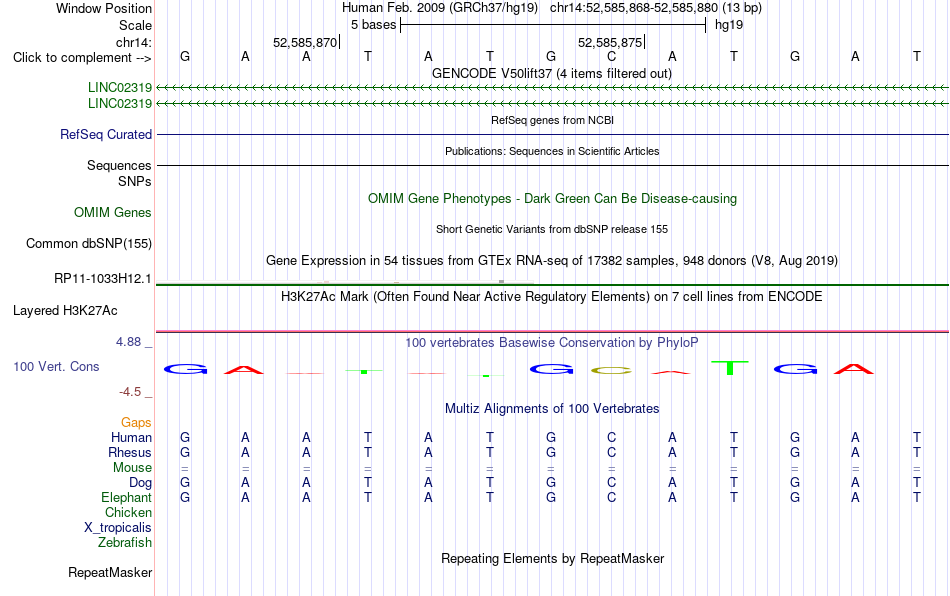The image size is (950, 596).
Task: Click the tall green T conservation logo letter
Action: click(730, 367)
